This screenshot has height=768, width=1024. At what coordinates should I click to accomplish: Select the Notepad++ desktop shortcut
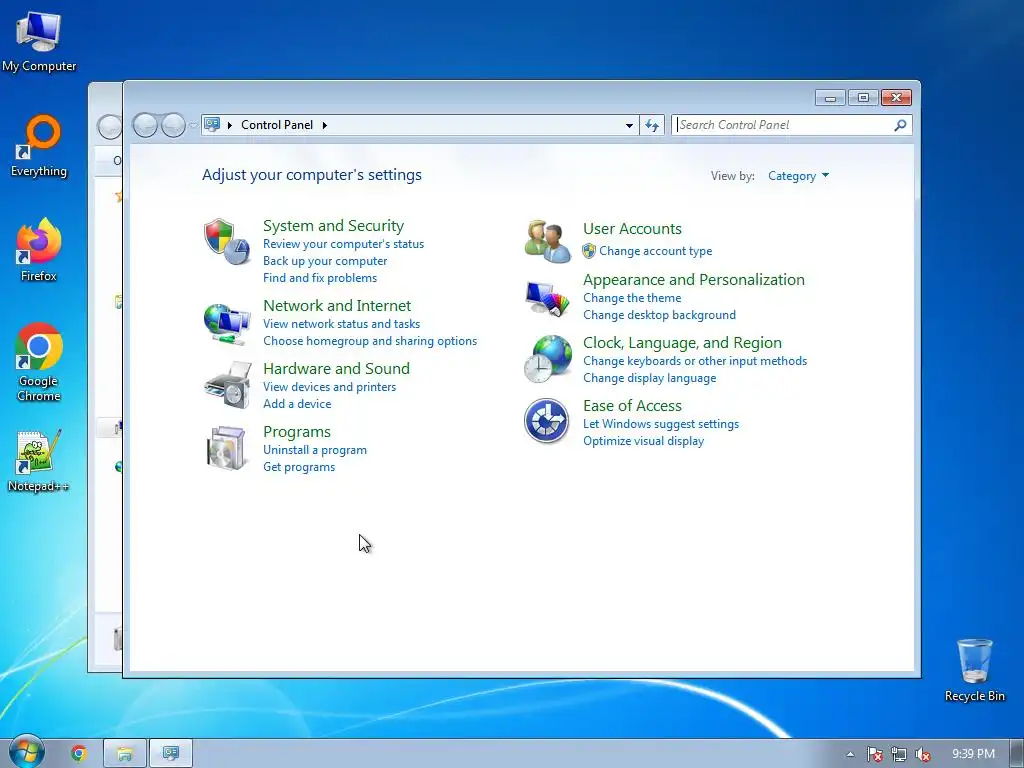[39, 461]
